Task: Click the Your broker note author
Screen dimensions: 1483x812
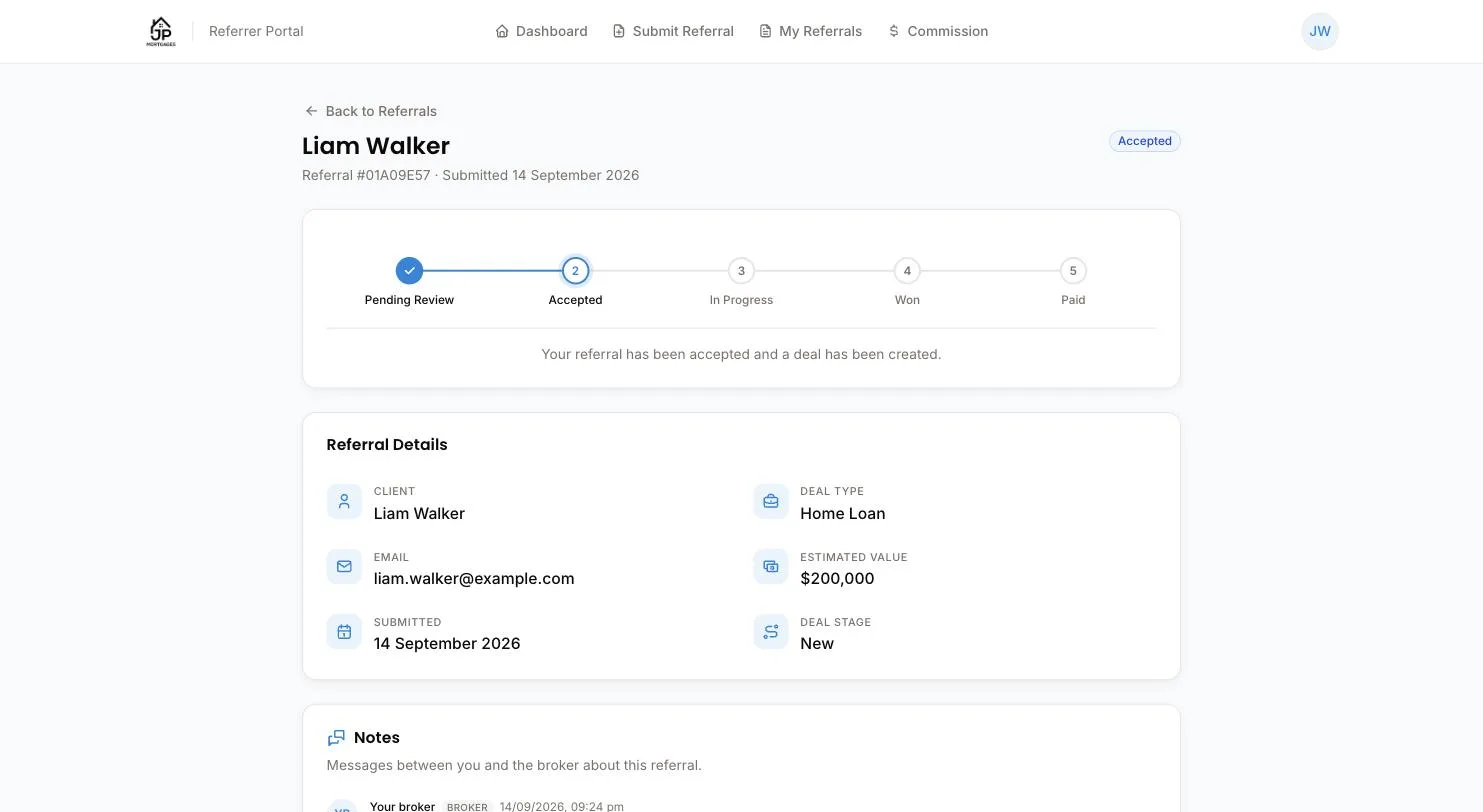Action: [x=402, y=807]
